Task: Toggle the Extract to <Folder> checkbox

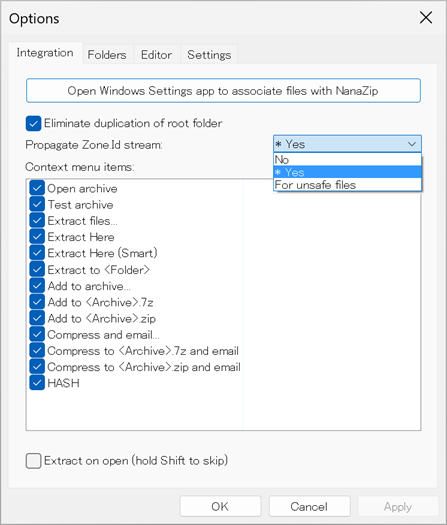Action: [37, 269]
